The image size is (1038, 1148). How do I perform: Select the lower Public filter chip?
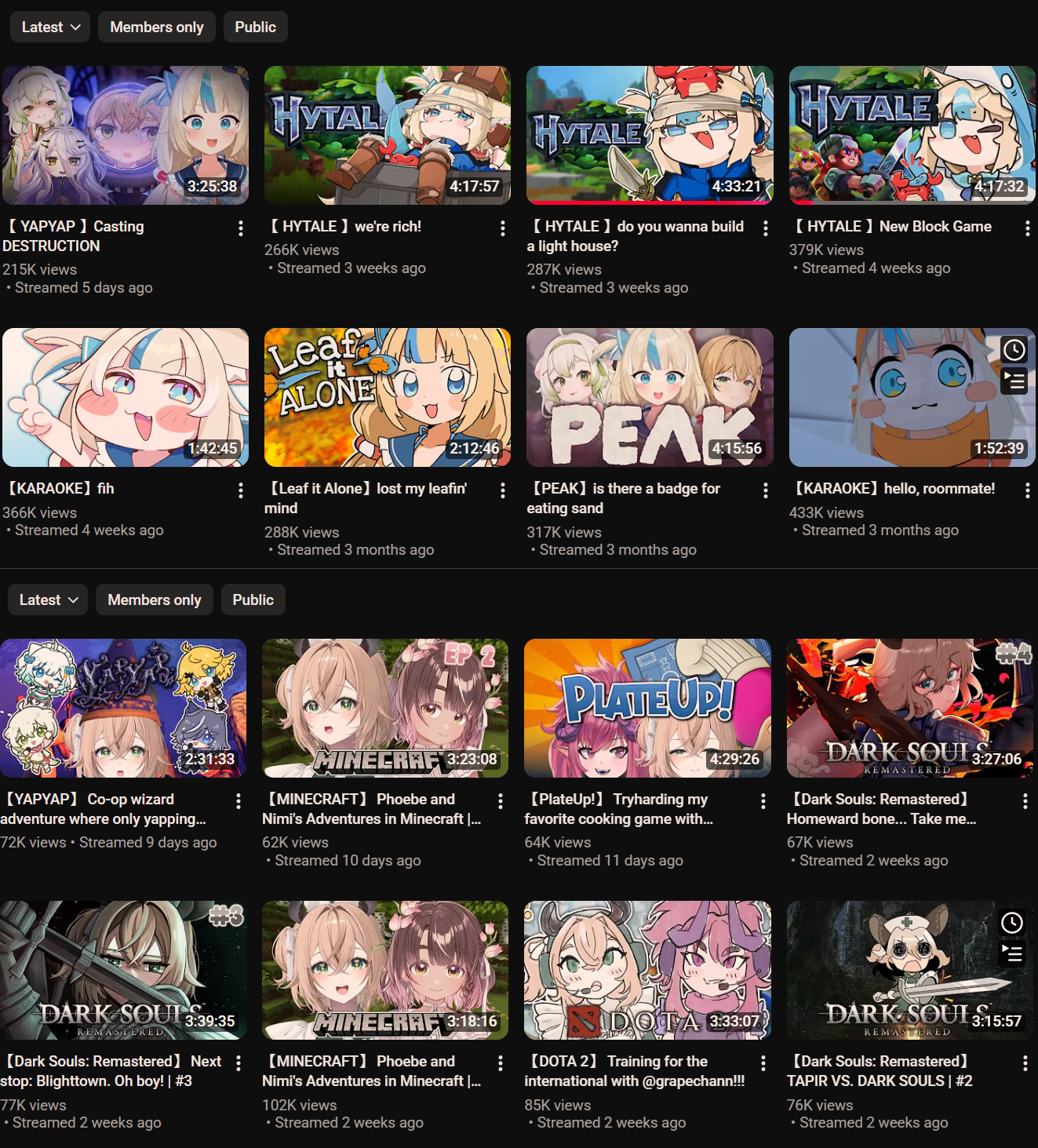tap(253, 600)
